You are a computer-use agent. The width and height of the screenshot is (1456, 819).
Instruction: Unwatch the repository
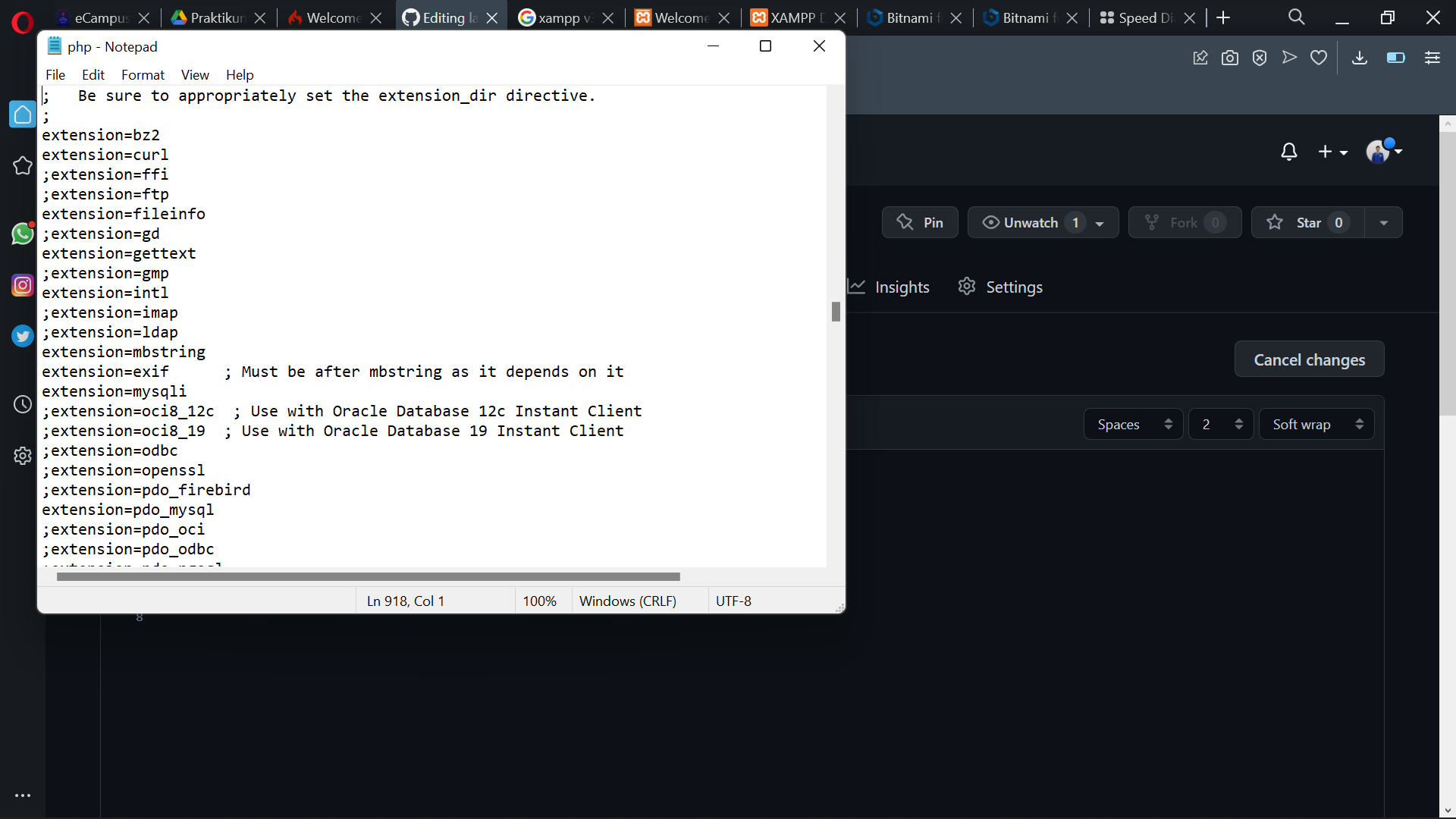pos(1031,222)
